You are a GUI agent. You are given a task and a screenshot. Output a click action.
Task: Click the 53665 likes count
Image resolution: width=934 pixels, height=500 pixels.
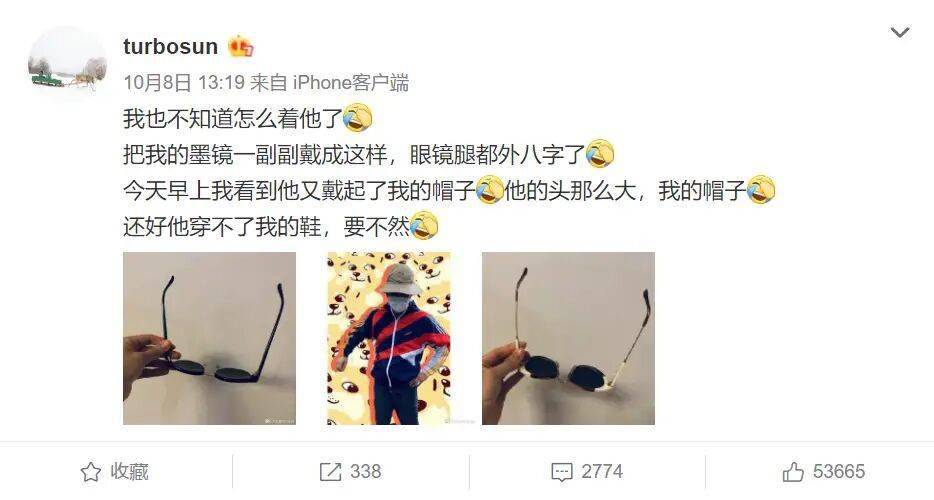[x=839, y=471]
